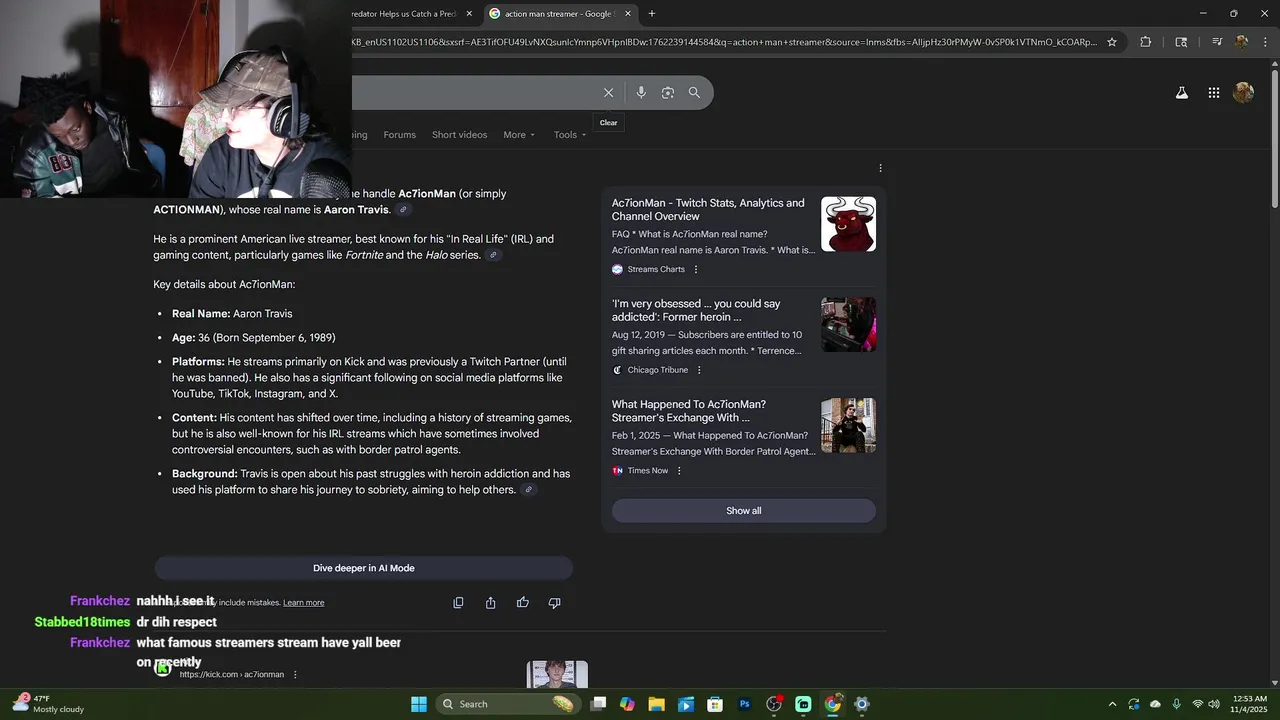1280x720 pixels.
Task: Click the red bull Streams Charts thumbnail
Action: coord(848,224)
